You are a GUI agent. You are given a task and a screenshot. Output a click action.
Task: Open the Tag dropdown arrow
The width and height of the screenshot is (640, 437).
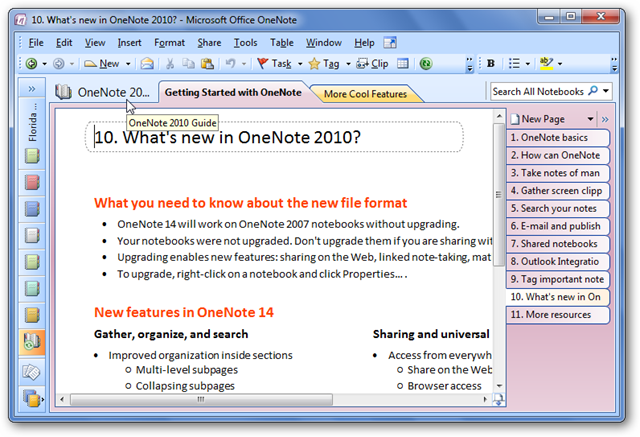pos(348,64)
